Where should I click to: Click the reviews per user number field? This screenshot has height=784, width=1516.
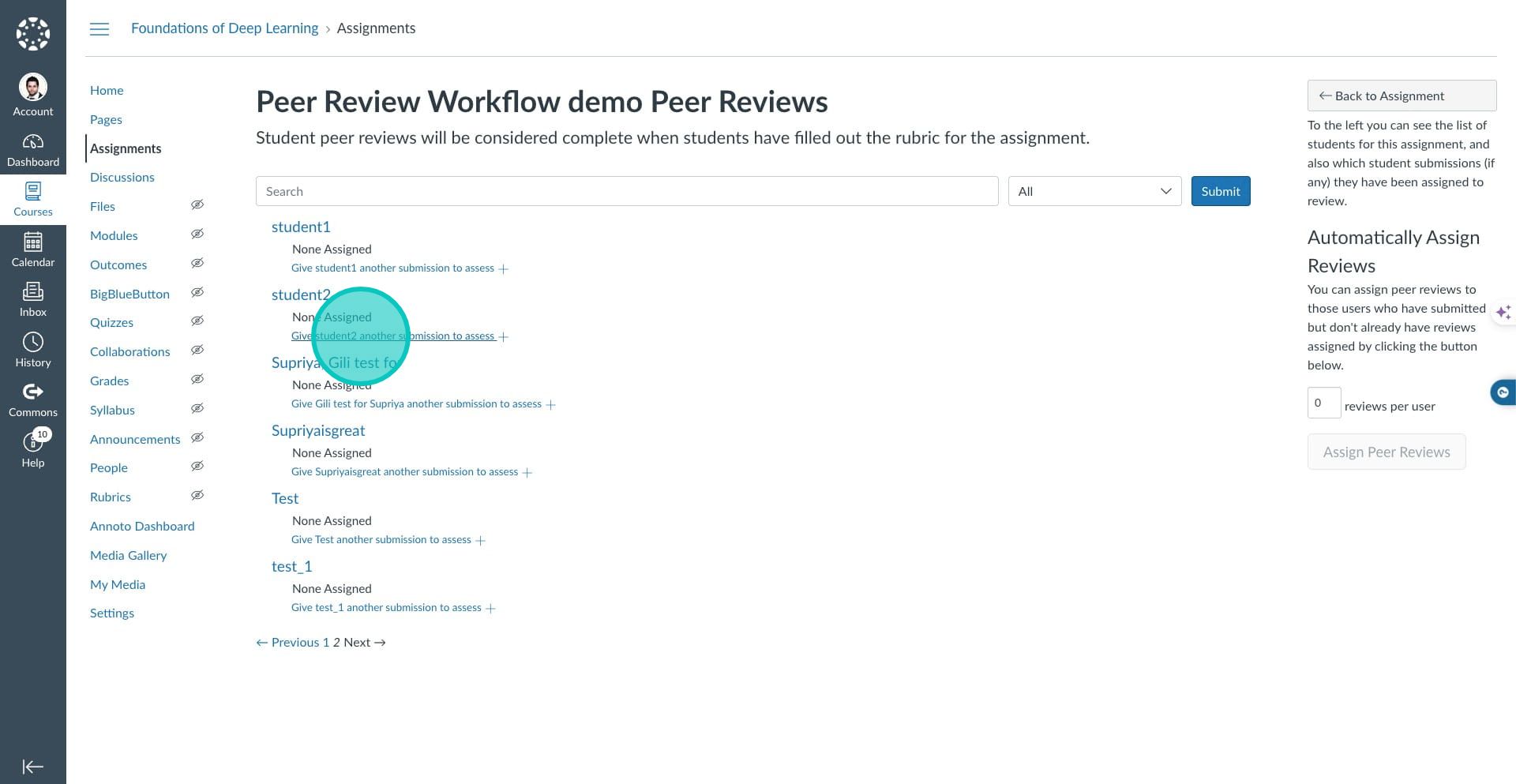(1323, 403)
